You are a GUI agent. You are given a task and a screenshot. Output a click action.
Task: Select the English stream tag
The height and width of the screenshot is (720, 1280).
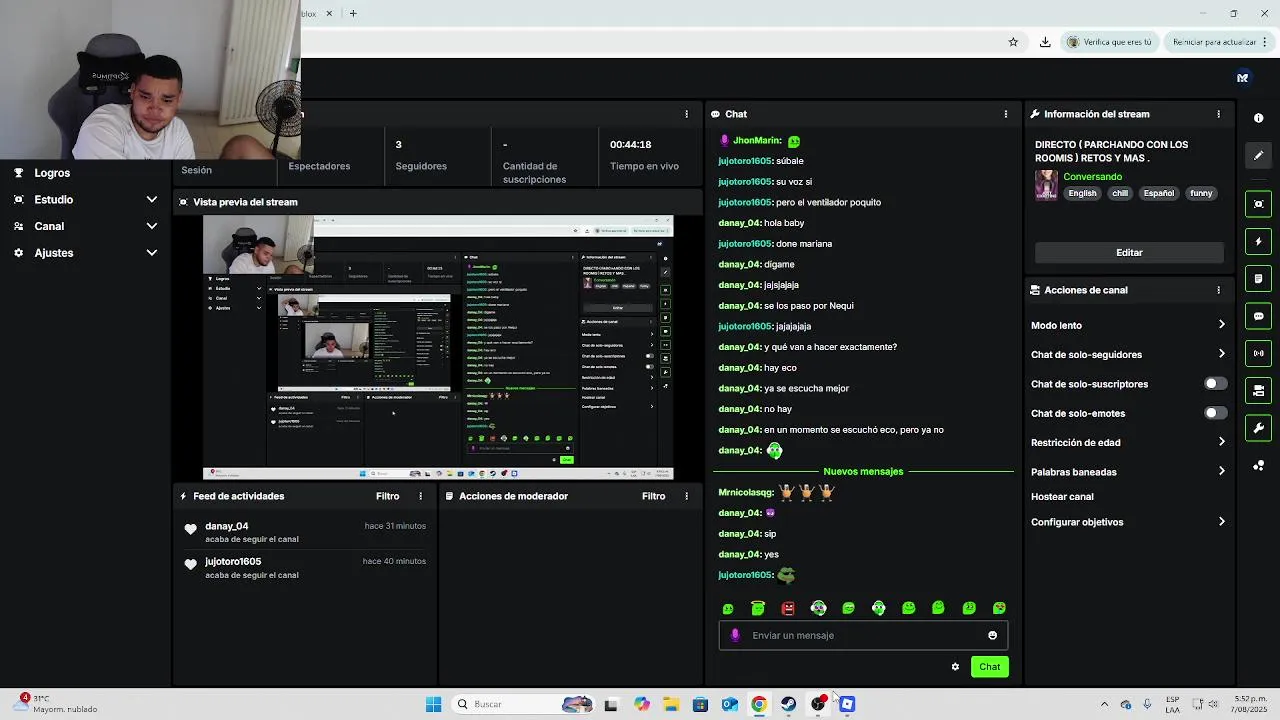point(1082,194)
